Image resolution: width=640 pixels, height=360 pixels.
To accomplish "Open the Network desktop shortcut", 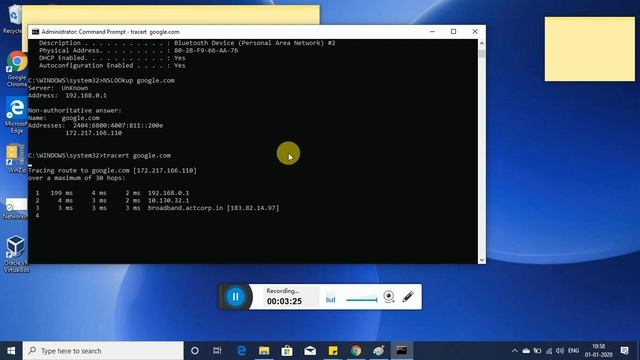I will point(16,208).
